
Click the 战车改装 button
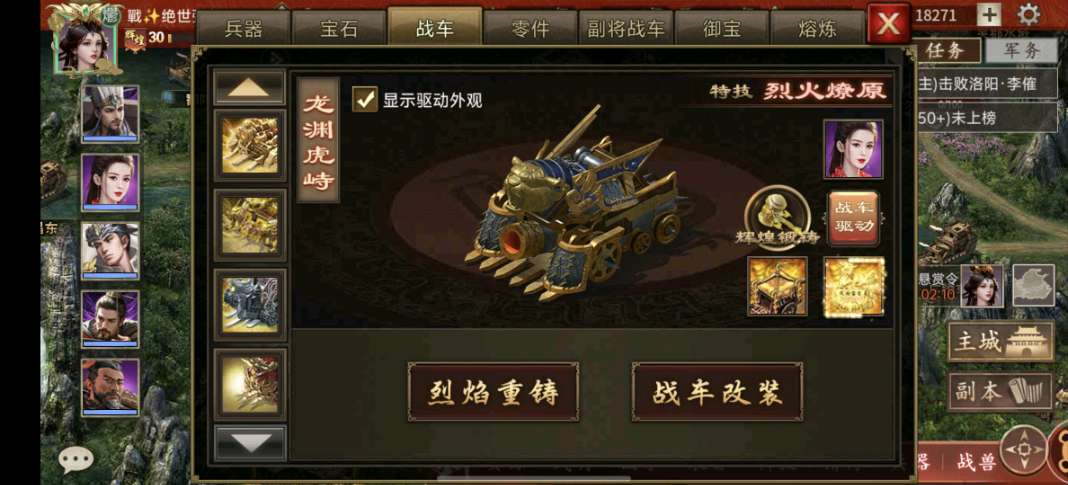click(717, 392)
